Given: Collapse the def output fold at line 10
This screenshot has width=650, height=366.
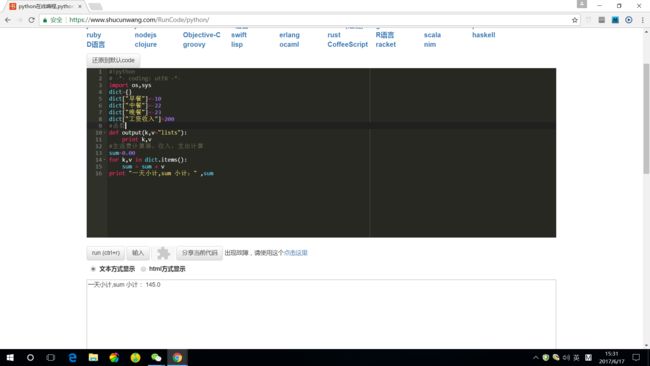Looking at the screenshot, I should [x=105, y=133].
